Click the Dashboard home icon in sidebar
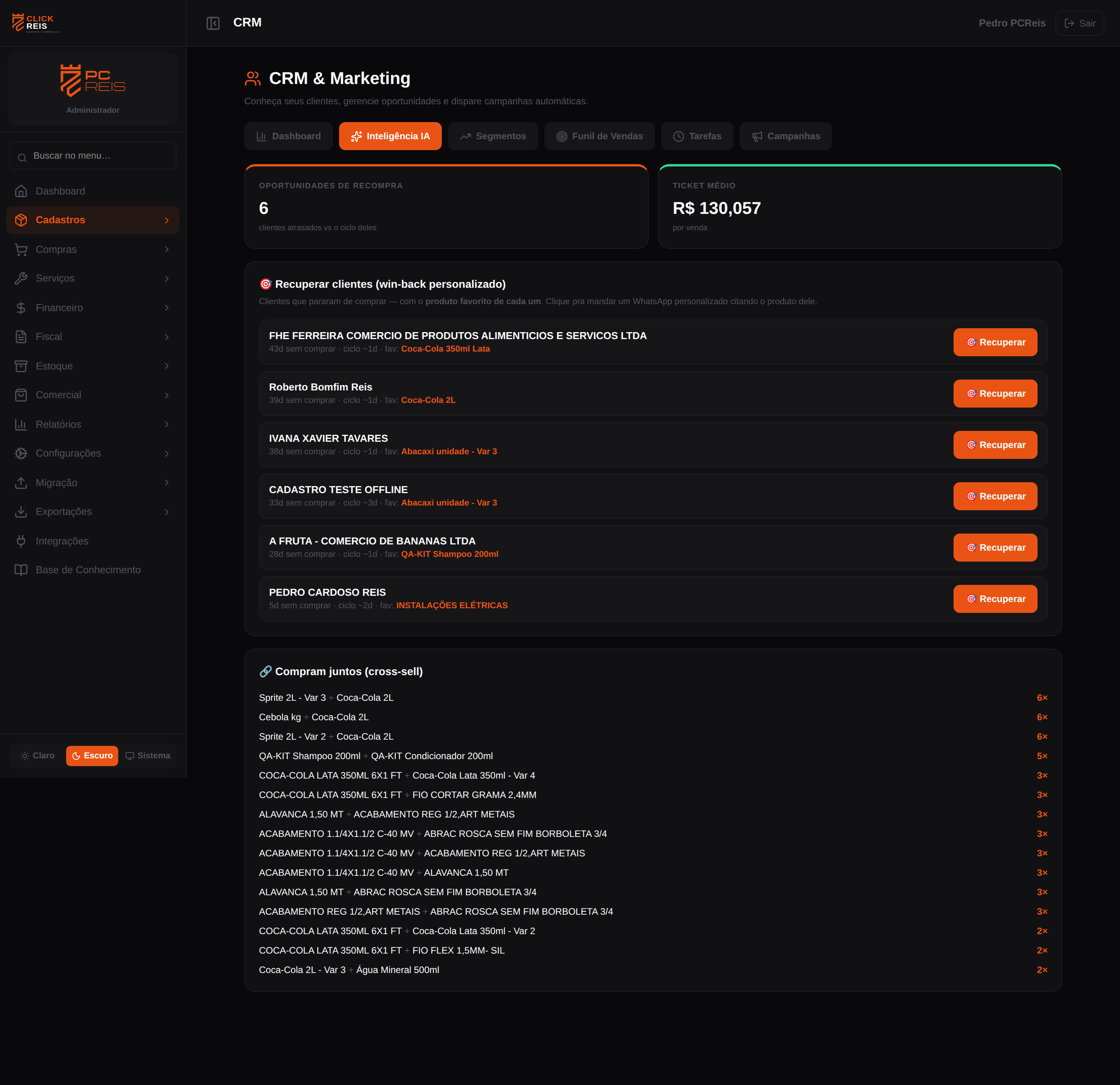 coord(21,191)
